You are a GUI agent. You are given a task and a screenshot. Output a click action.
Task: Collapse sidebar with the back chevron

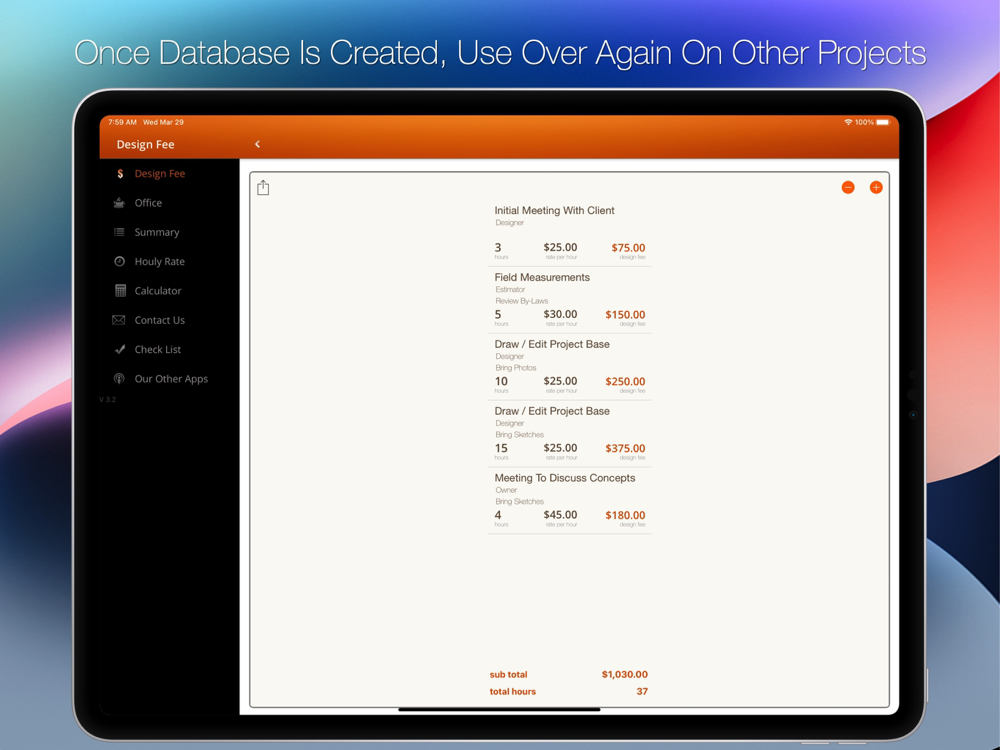click(258, 144)
